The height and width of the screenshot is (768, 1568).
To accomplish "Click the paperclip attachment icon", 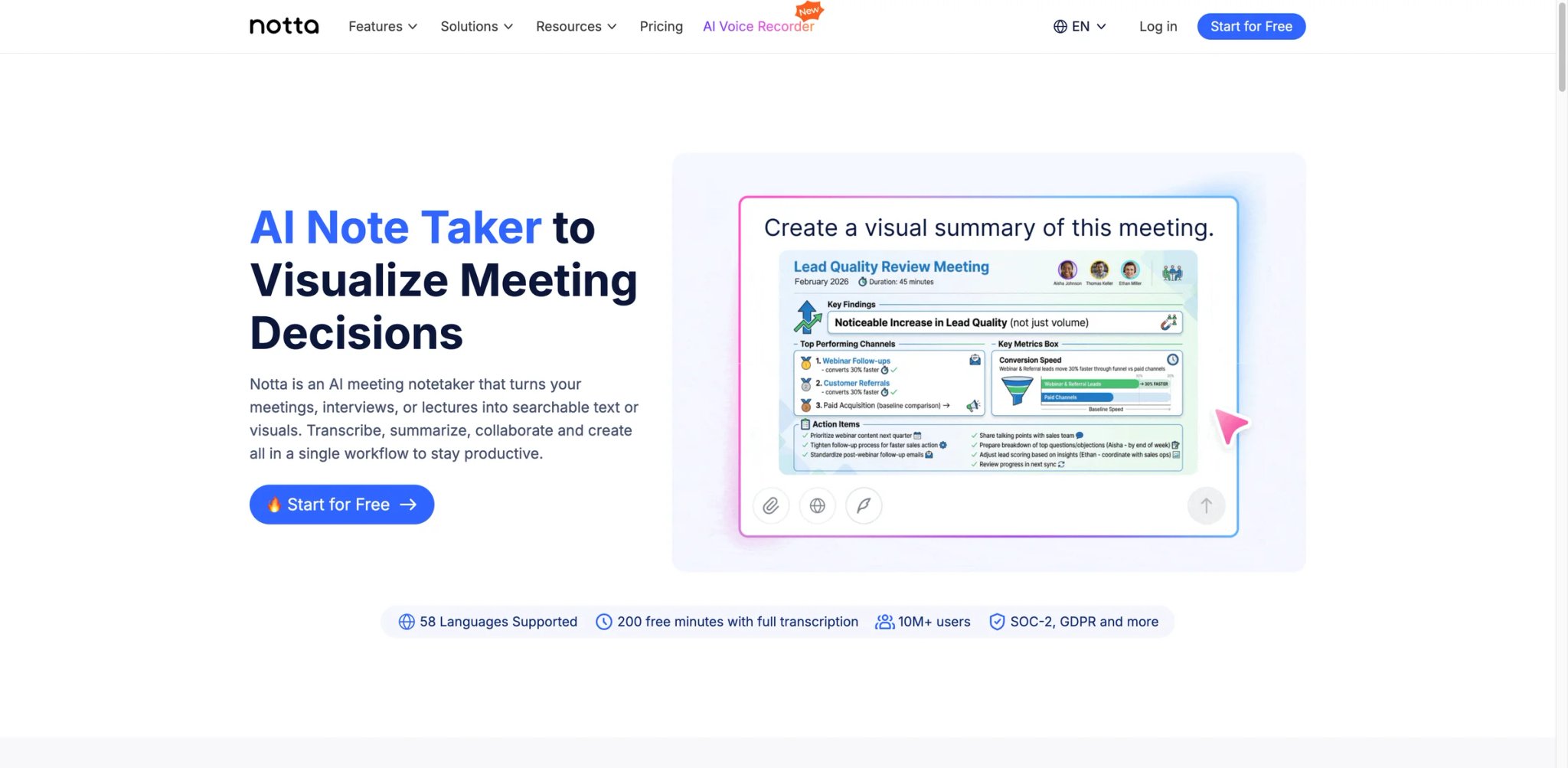I will click(771, 505).
